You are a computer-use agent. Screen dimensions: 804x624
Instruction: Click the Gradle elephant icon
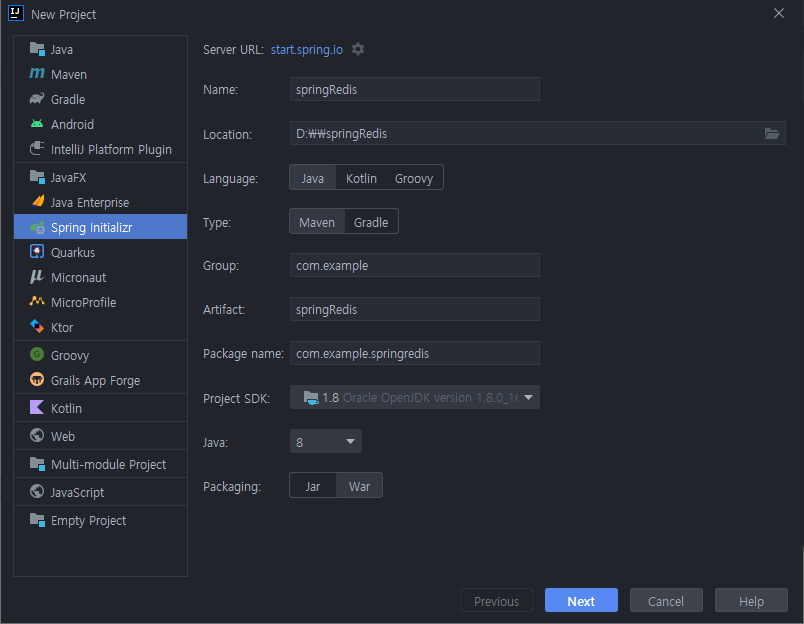pos(37,98)
